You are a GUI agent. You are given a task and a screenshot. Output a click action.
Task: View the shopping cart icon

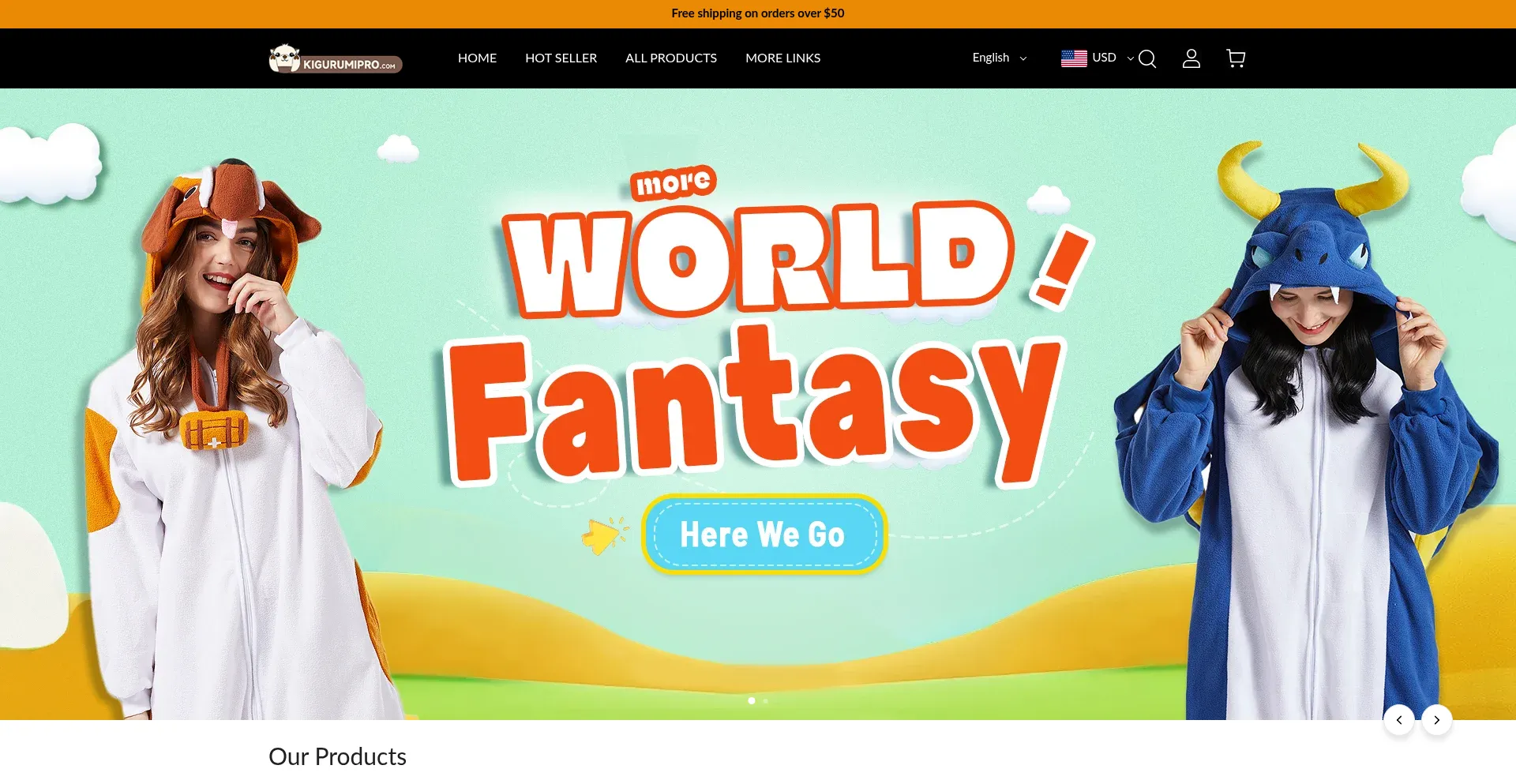[1236, 59]
